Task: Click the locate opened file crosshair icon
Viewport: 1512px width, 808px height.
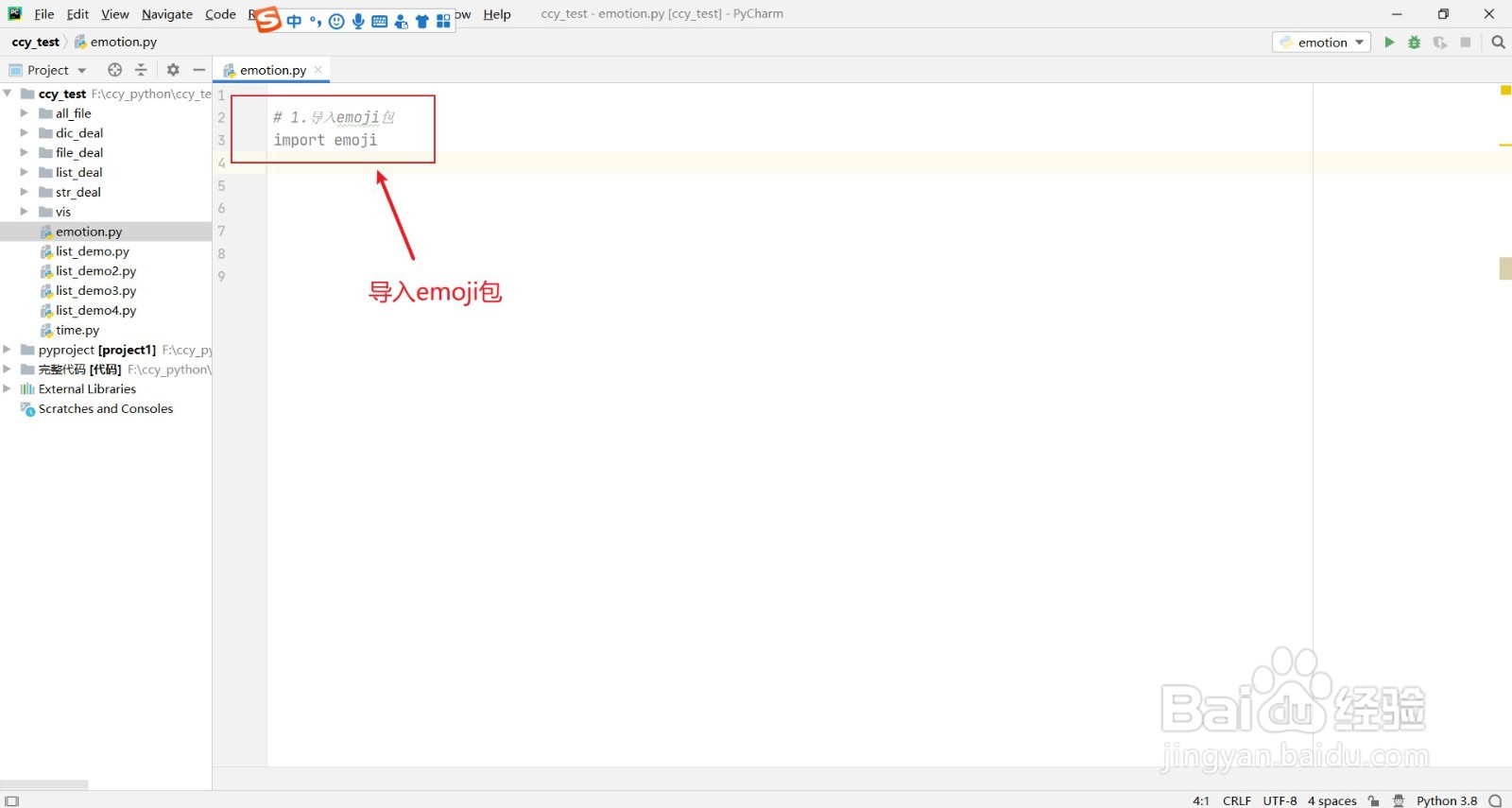Action: 115,70
